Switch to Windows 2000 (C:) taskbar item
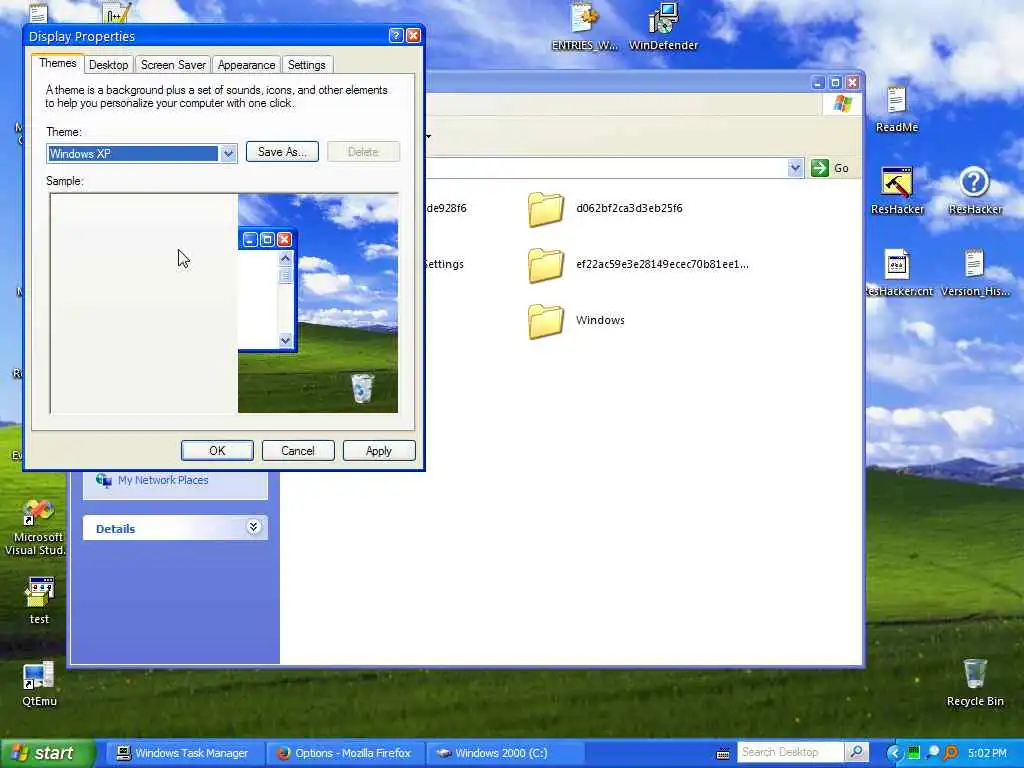 point(504,753)
